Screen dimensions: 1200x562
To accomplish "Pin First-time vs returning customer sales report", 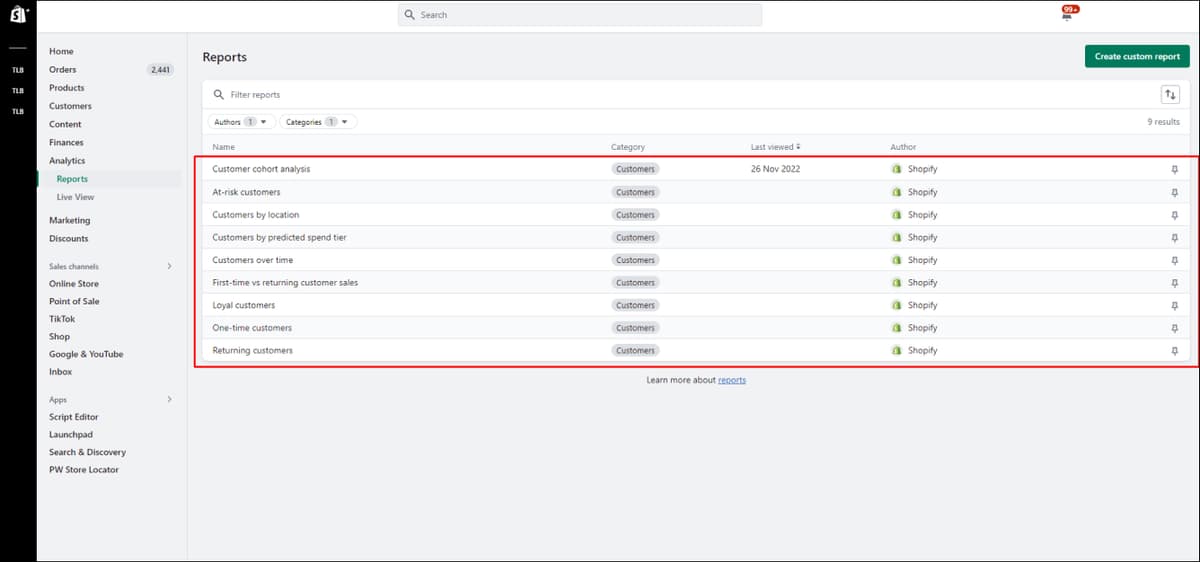I will point(1175,283).
